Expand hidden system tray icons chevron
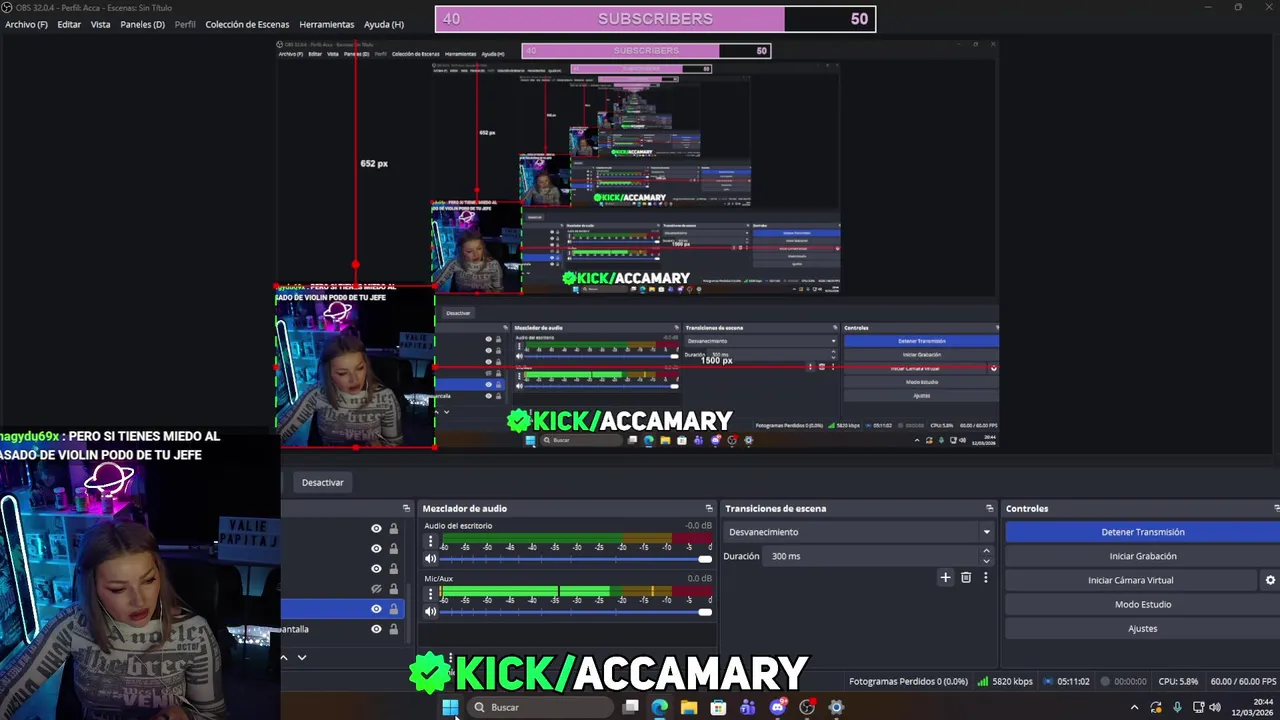 click(x=1134, y=707)
